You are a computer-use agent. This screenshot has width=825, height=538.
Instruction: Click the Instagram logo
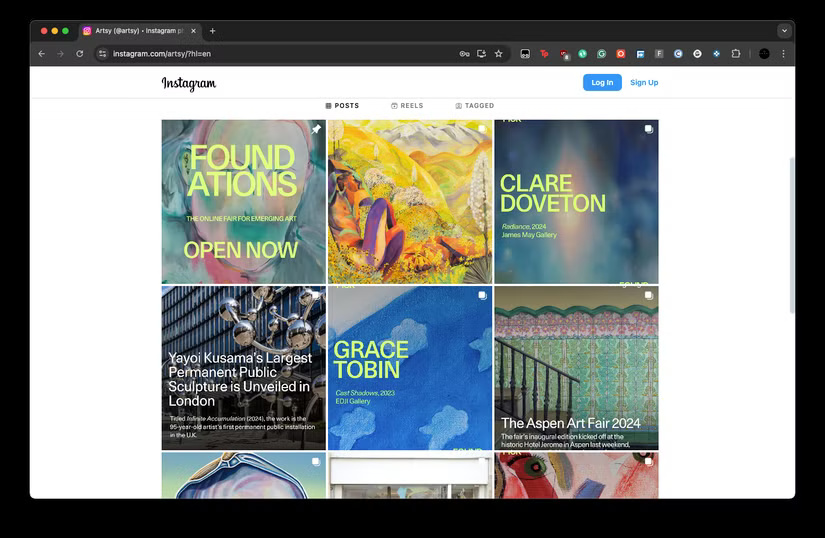[x=189, y=83]
